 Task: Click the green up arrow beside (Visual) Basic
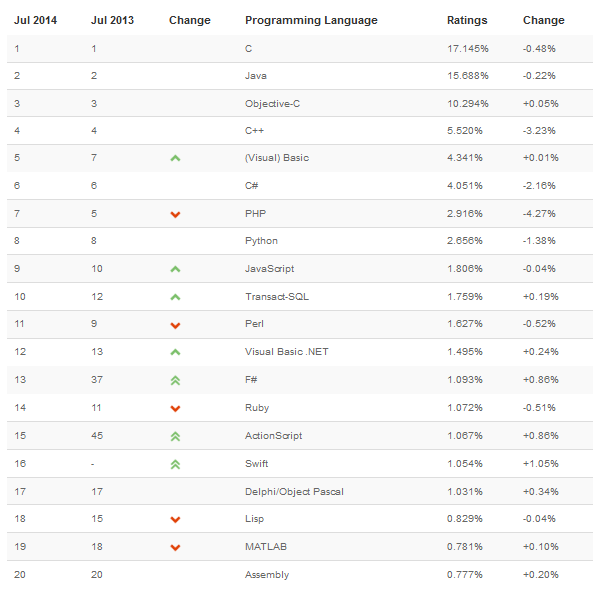175,158
